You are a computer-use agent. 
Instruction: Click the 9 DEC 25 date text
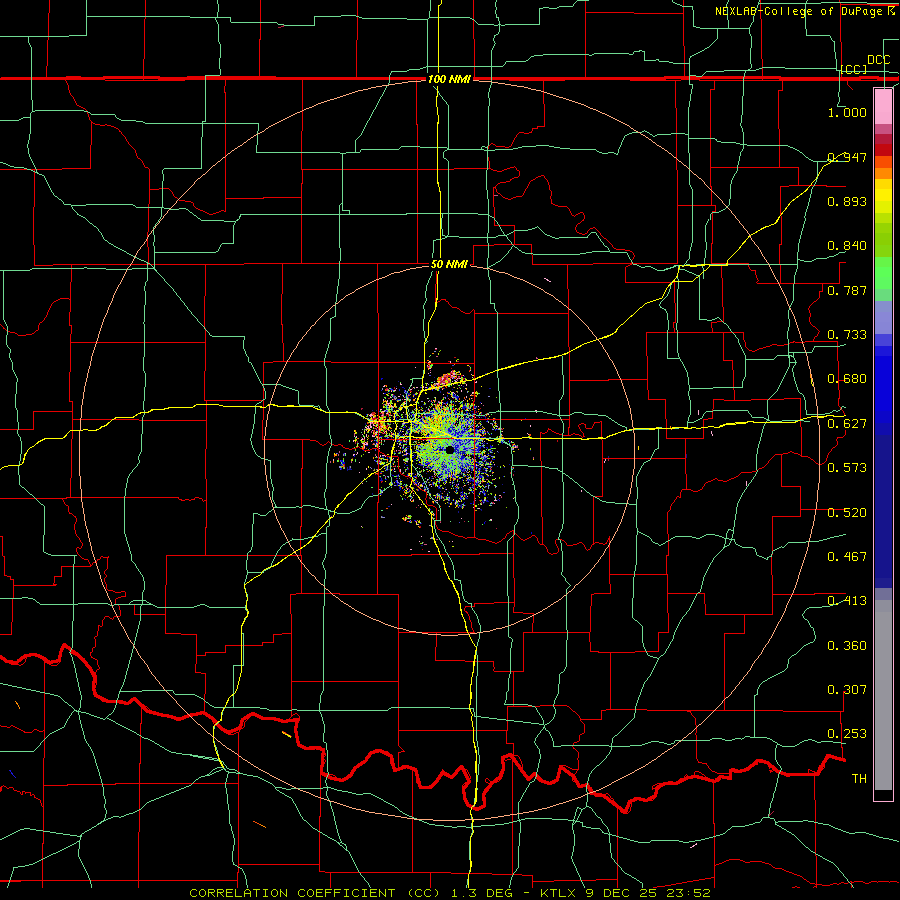tap(623, 893)
